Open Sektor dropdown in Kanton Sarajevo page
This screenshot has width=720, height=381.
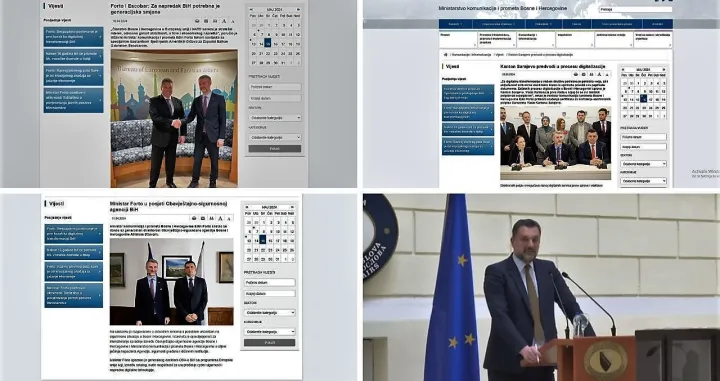click(643, 163)
